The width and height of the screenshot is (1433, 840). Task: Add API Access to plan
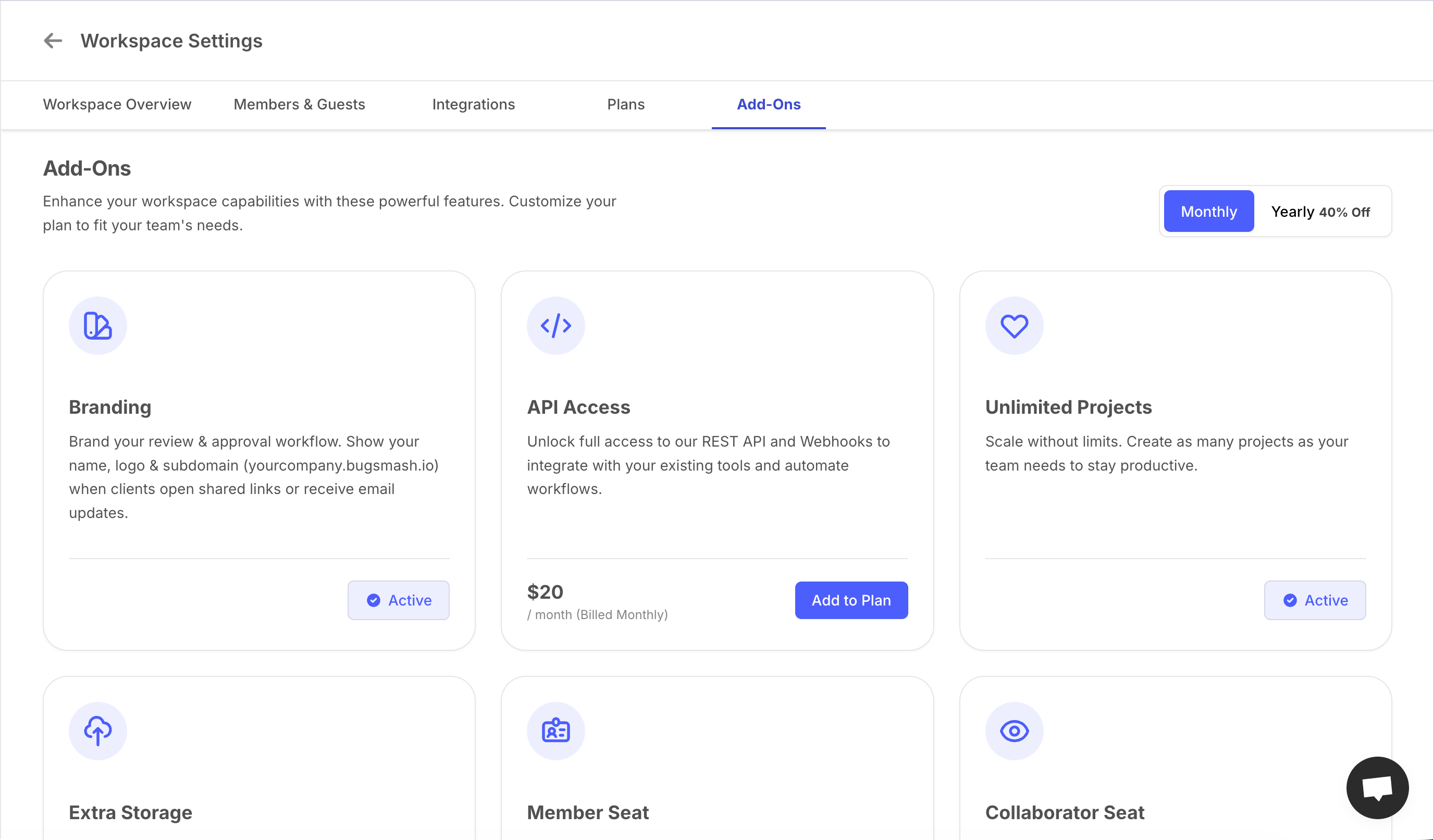[851, 600]
